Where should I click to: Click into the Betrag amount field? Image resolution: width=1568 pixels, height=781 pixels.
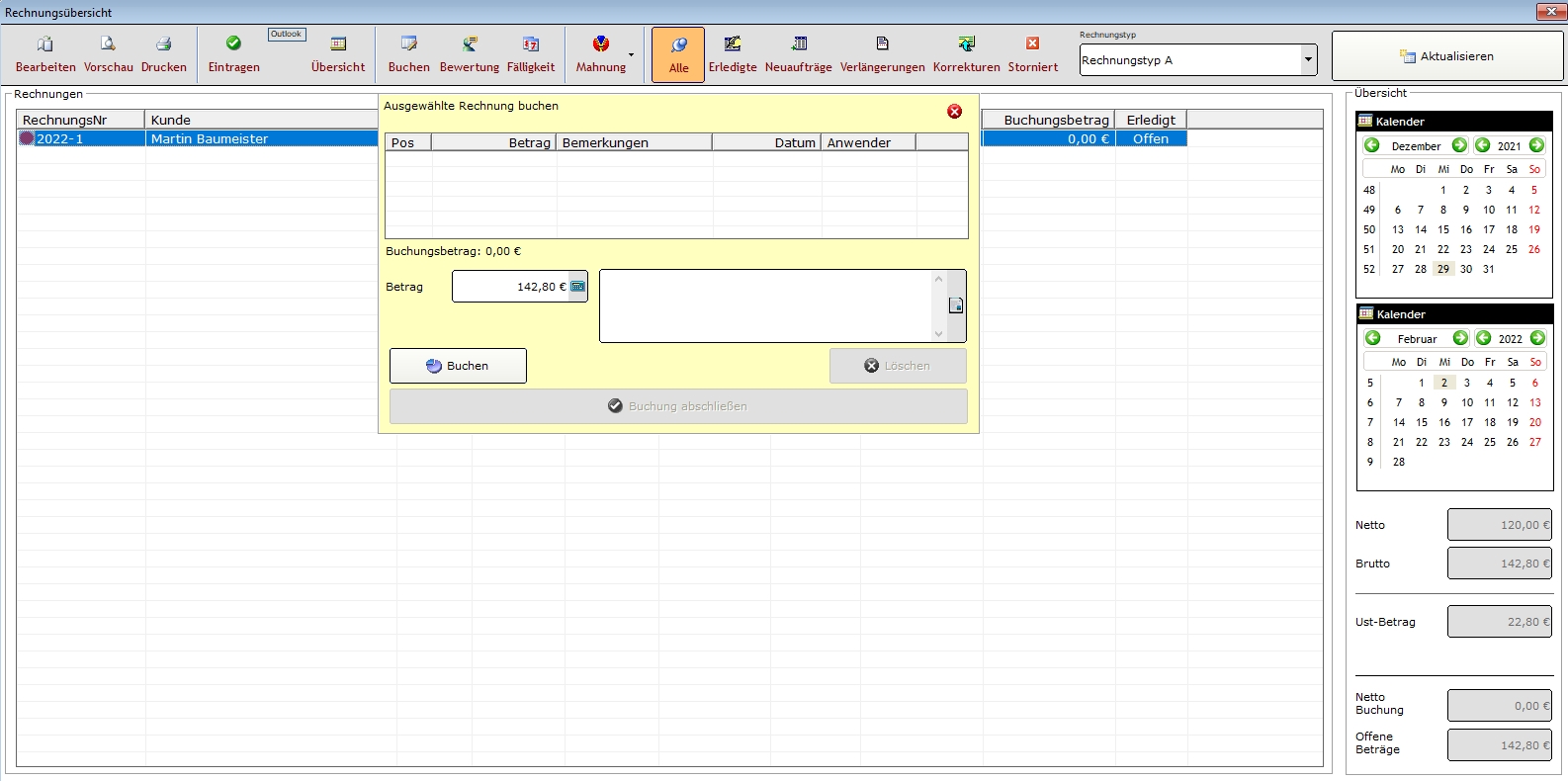click(510, 287)
